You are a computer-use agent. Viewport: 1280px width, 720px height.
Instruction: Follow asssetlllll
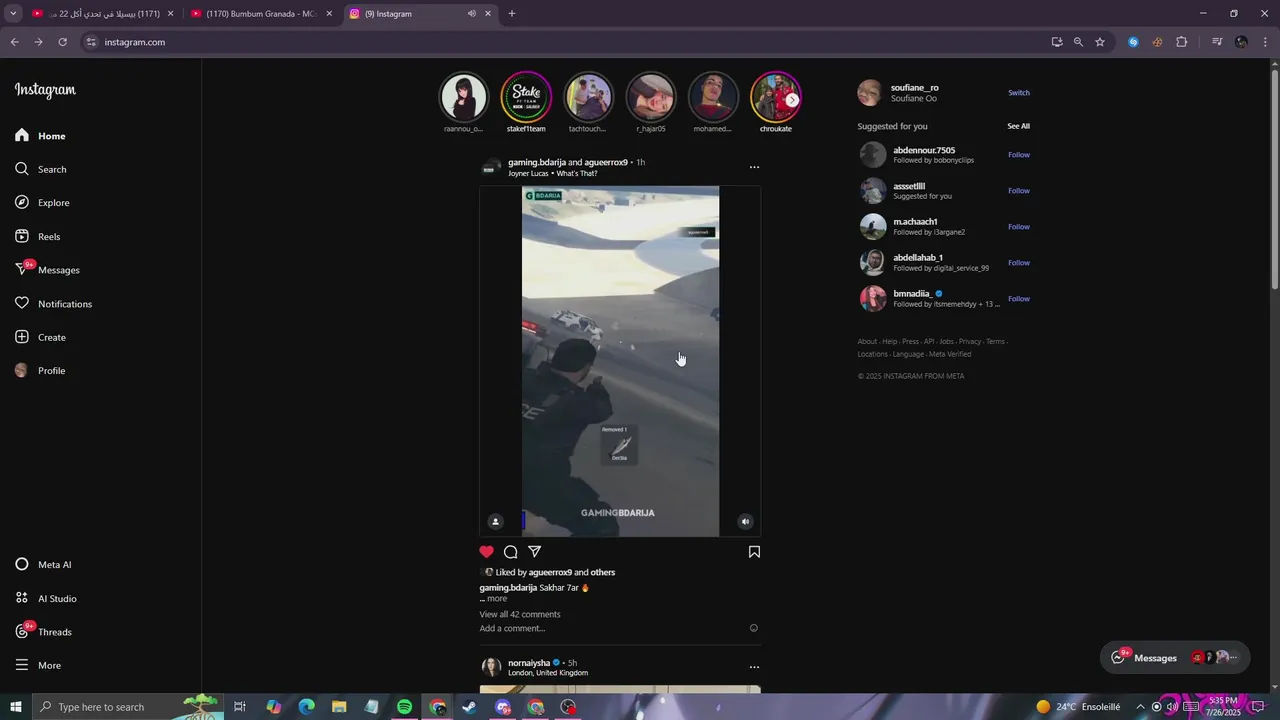point(1019,191)
